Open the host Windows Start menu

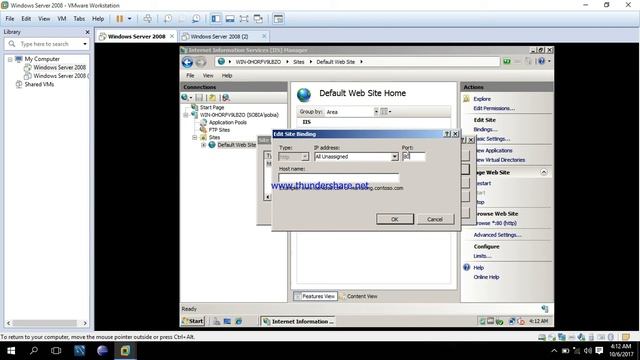[x=11, y=351]
